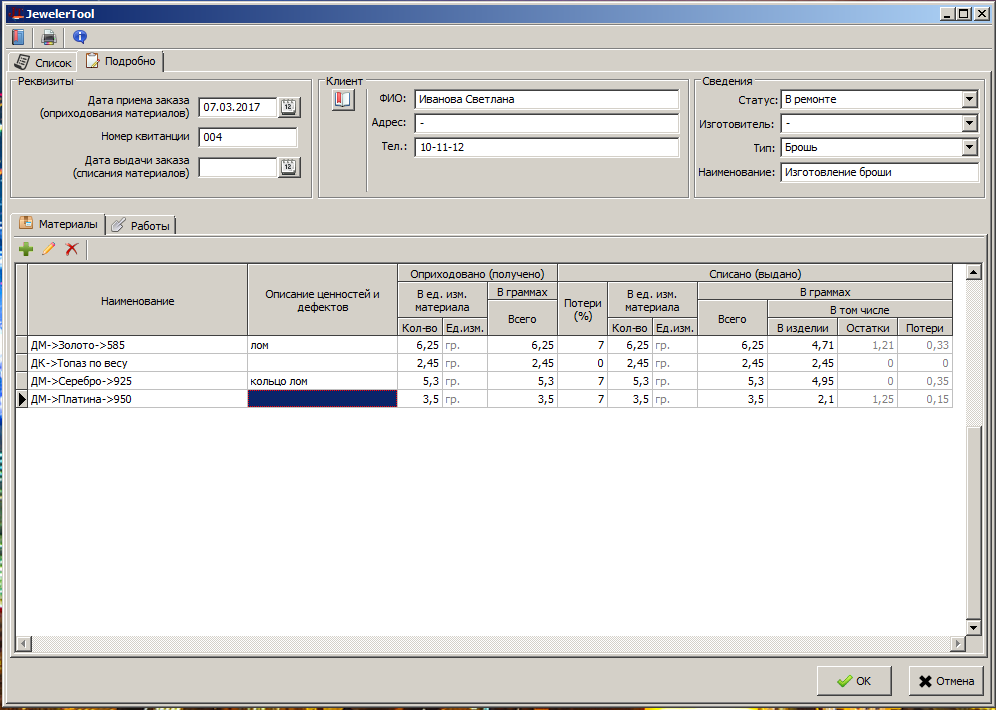996x710 pixels.
Task: Switch to the Список tab
Action: (x=43, y=62)
